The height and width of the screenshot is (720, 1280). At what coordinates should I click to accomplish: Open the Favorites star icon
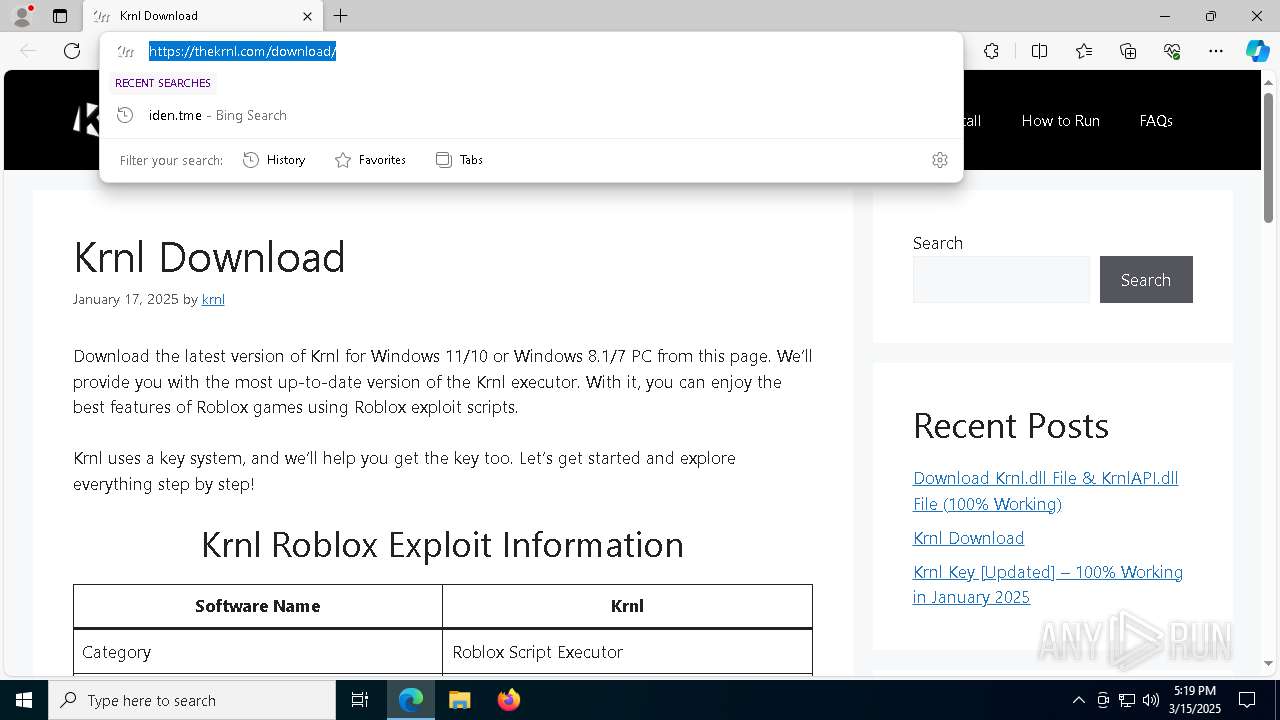pos(1084,51)
